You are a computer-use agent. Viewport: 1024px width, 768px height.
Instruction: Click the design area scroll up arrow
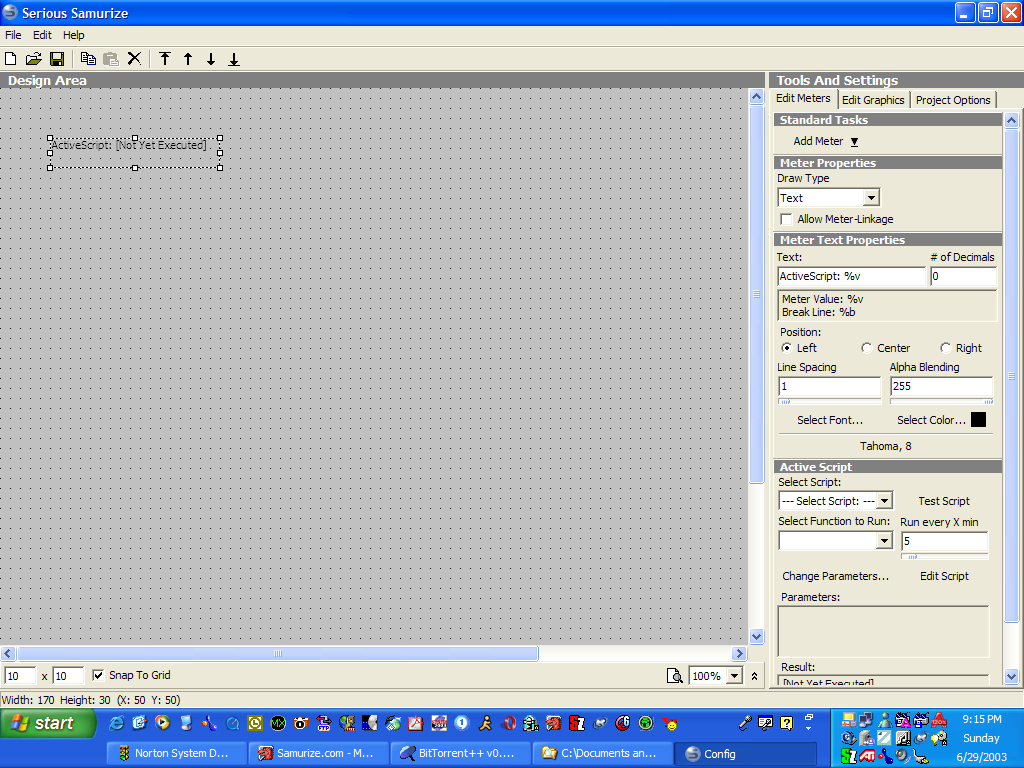coord(756,97)
